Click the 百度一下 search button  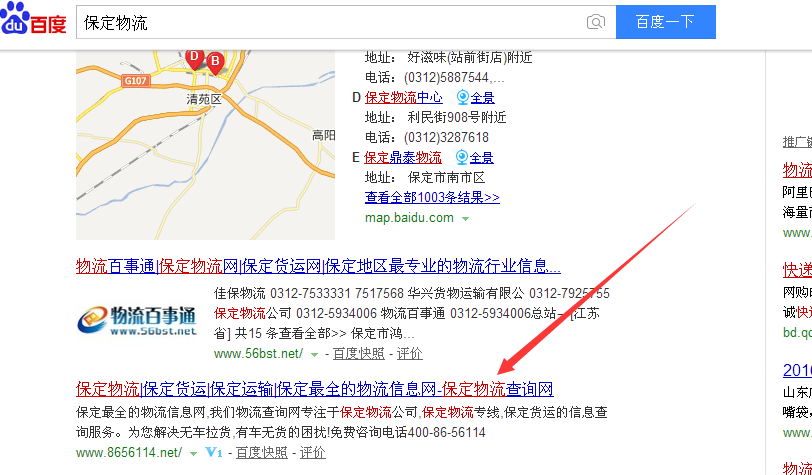665,22
